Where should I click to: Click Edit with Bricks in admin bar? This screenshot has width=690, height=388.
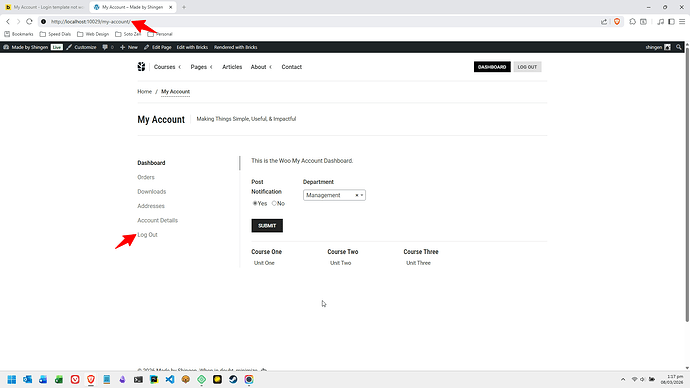(192, 47)
